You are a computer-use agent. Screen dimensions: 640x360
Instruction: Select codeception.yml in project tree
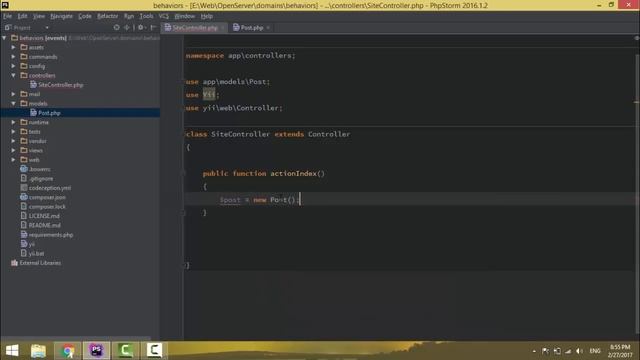pyautogui.click(x=49, y=188)
